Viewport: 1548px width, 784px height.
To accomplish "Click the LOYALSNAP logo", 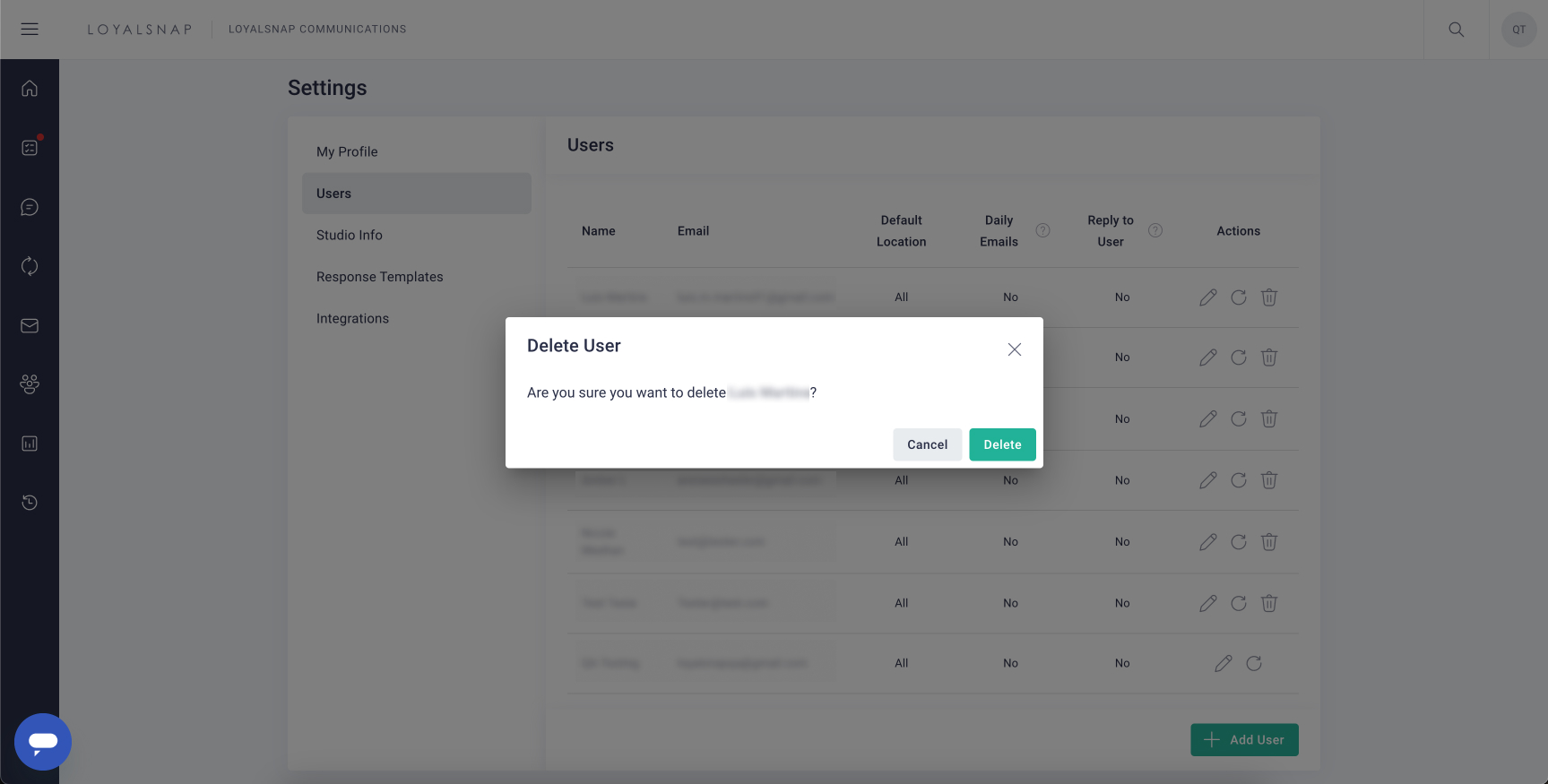I will pos(140,30).
